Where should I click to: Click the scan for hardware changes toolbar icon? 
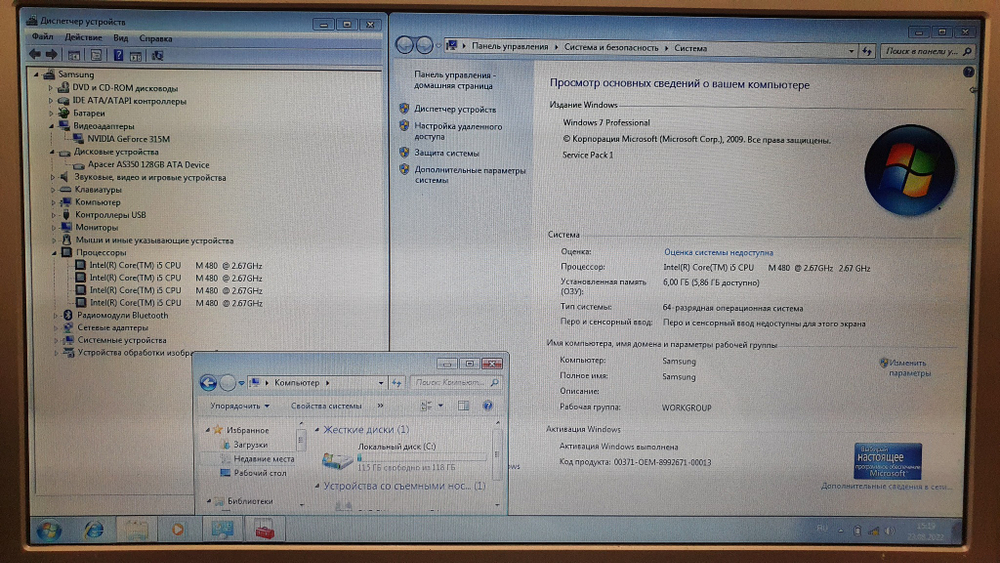click(x=157, y=55)
